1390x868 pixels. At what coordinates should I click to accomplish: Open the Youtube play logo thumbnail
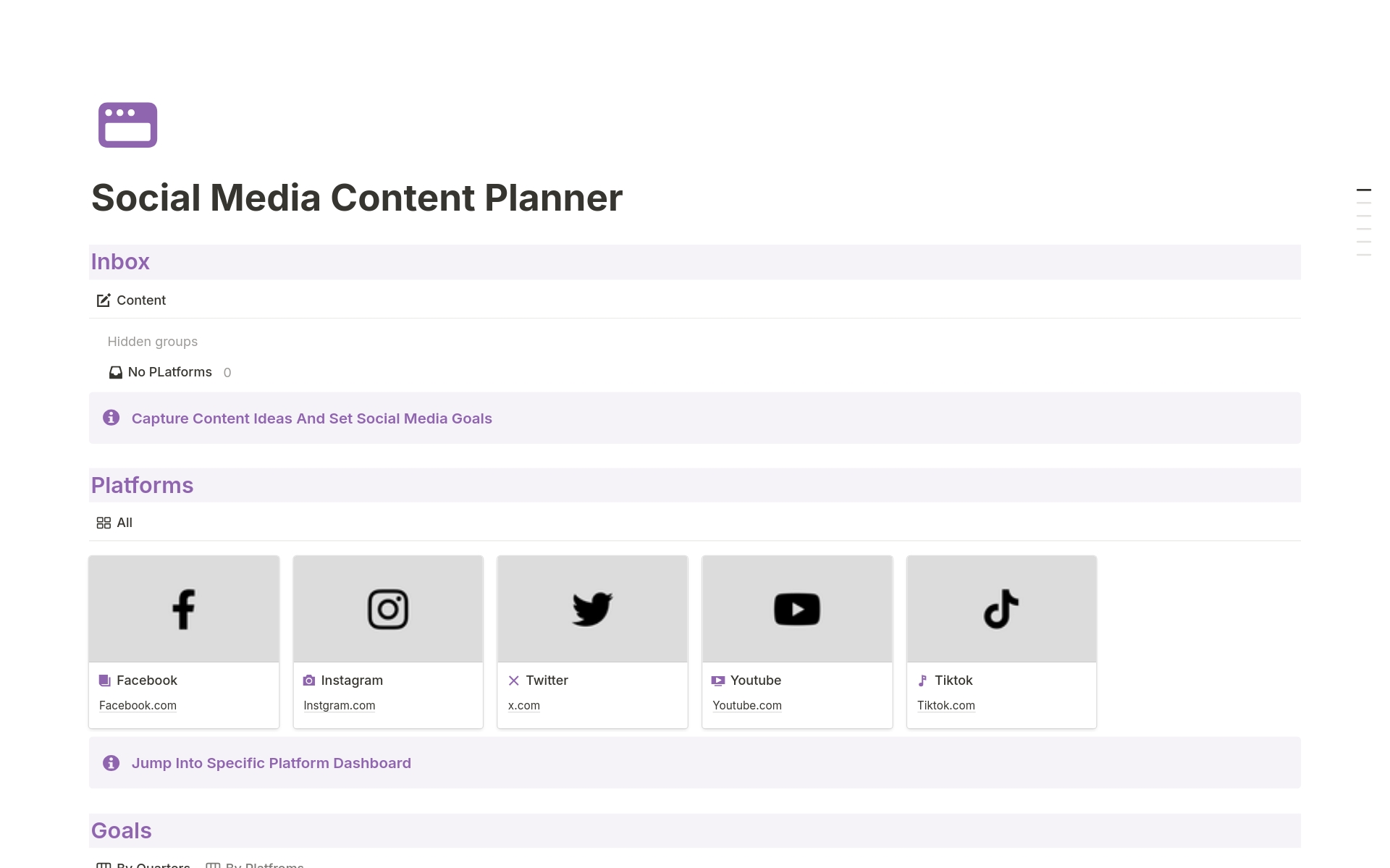click(797, 609)
